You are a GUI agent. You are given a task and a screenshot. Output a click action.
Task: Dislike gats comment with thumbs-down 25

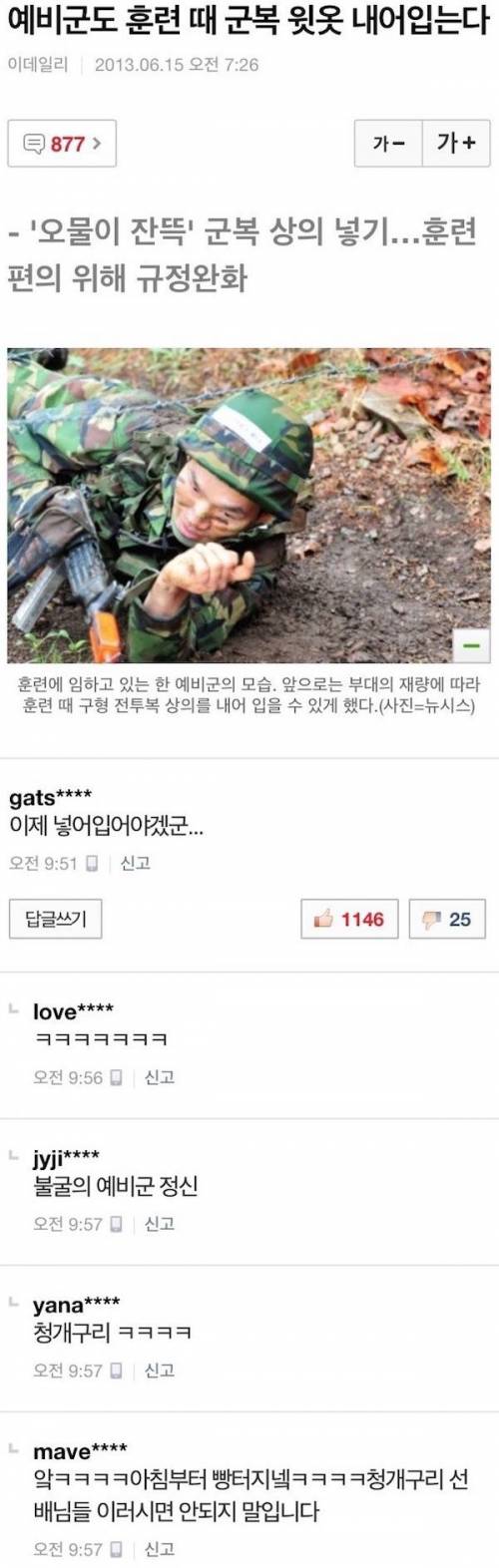(447, 919)
